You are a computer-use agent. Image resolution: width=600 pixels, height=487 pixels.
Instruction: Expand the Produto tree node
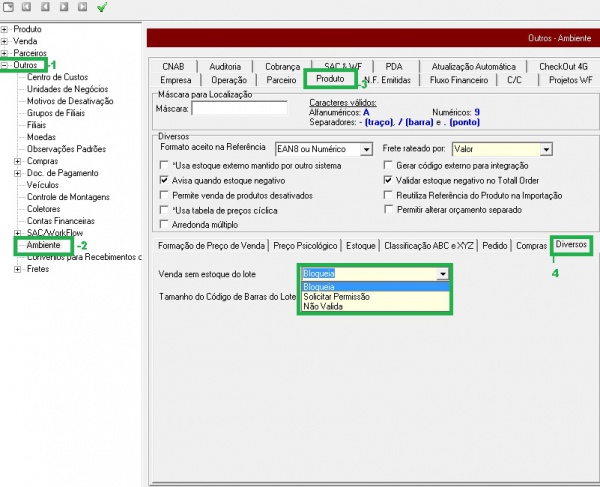5,30
